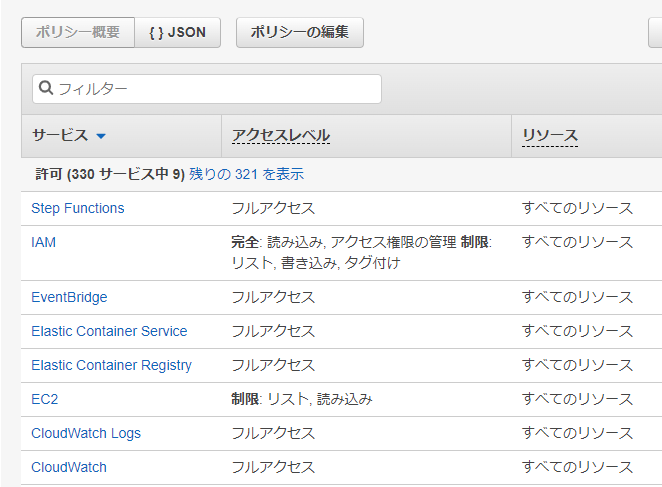The image size is (662, 487).
Task: Click the ポリシーの編集 button
Action: tap(300, 33)
